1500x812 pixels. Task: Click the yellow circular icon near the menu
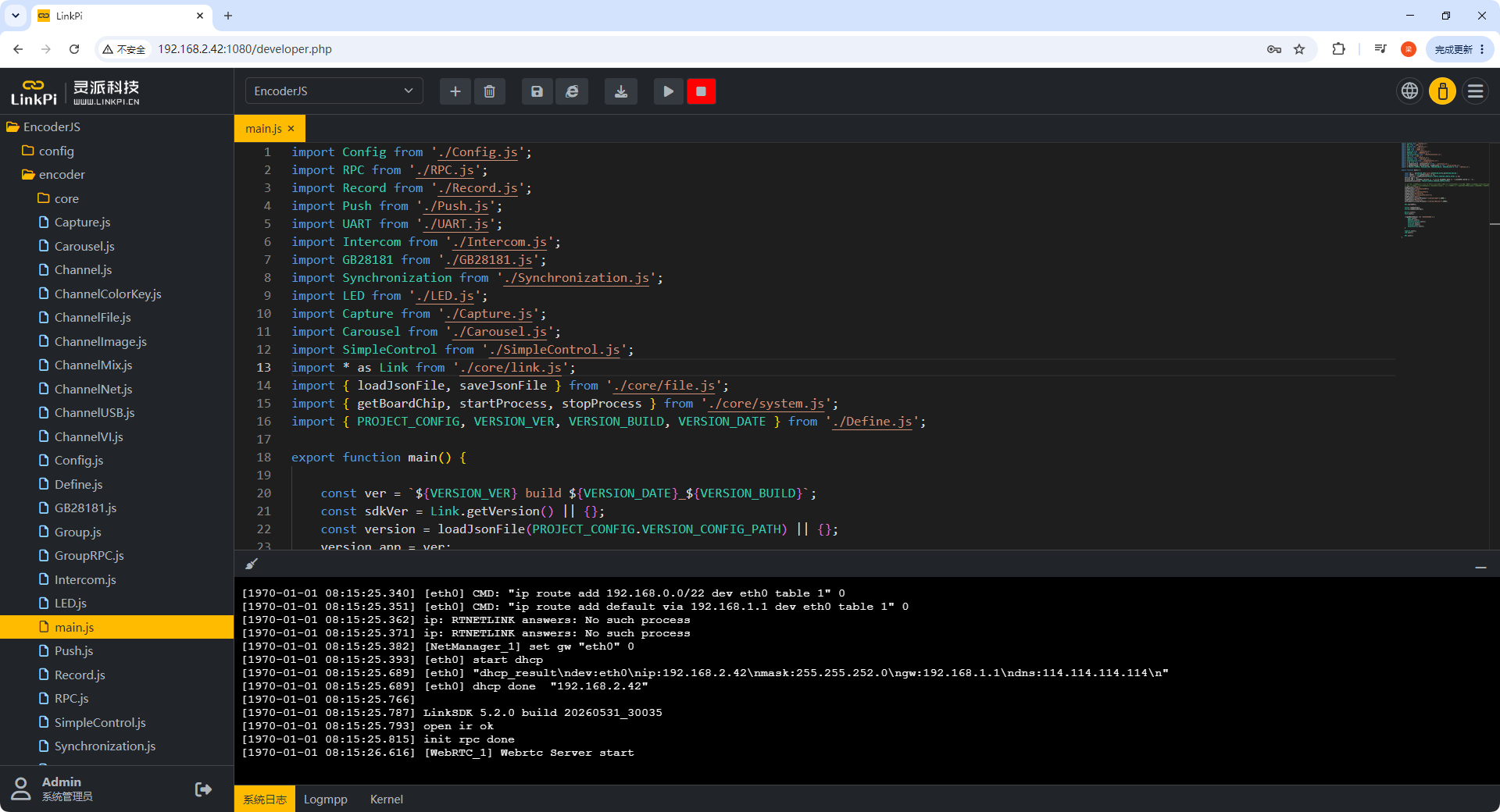point(1442,91)
